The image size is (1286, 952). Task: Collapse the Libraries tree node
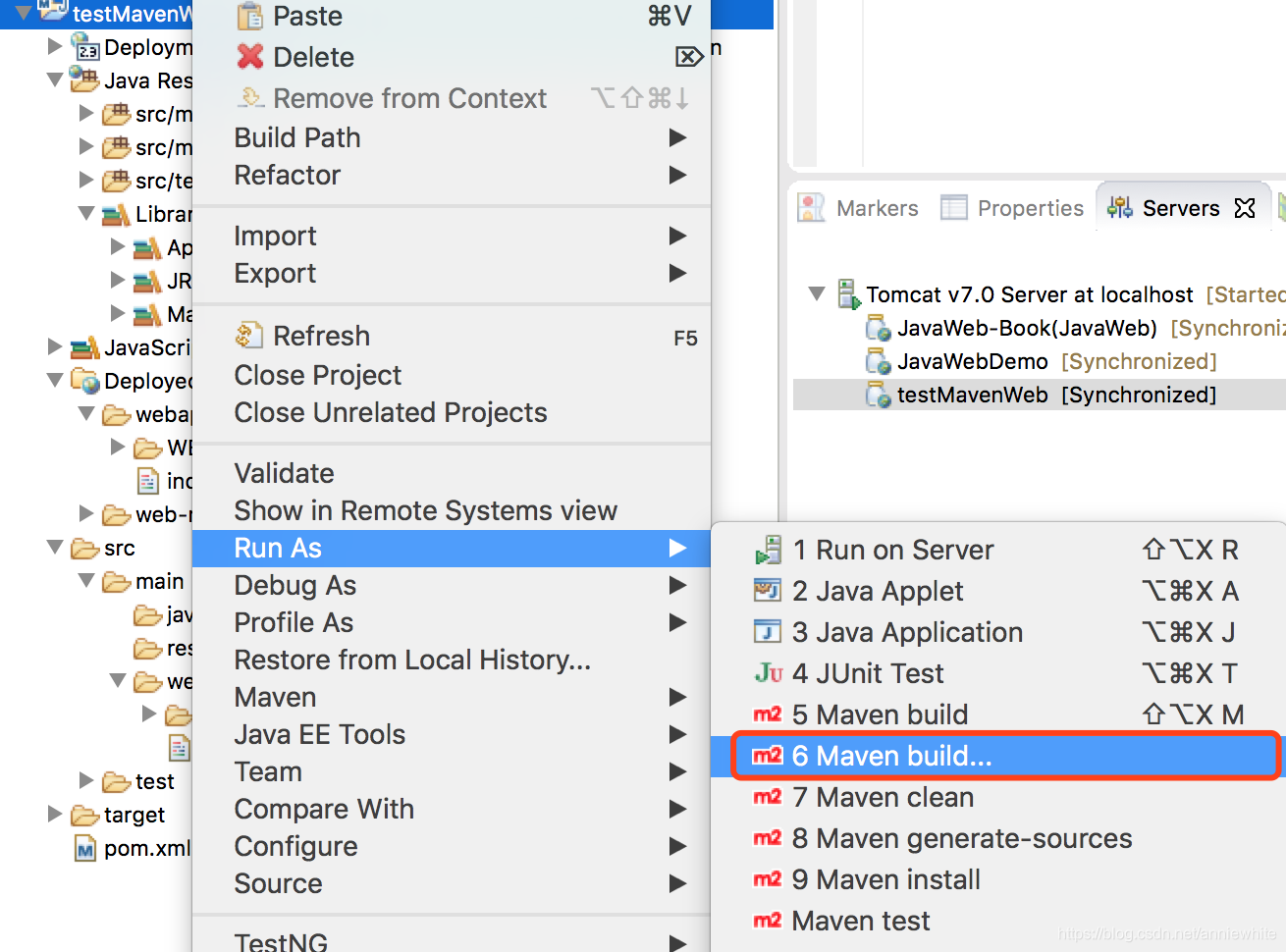(x=86, y=212)
